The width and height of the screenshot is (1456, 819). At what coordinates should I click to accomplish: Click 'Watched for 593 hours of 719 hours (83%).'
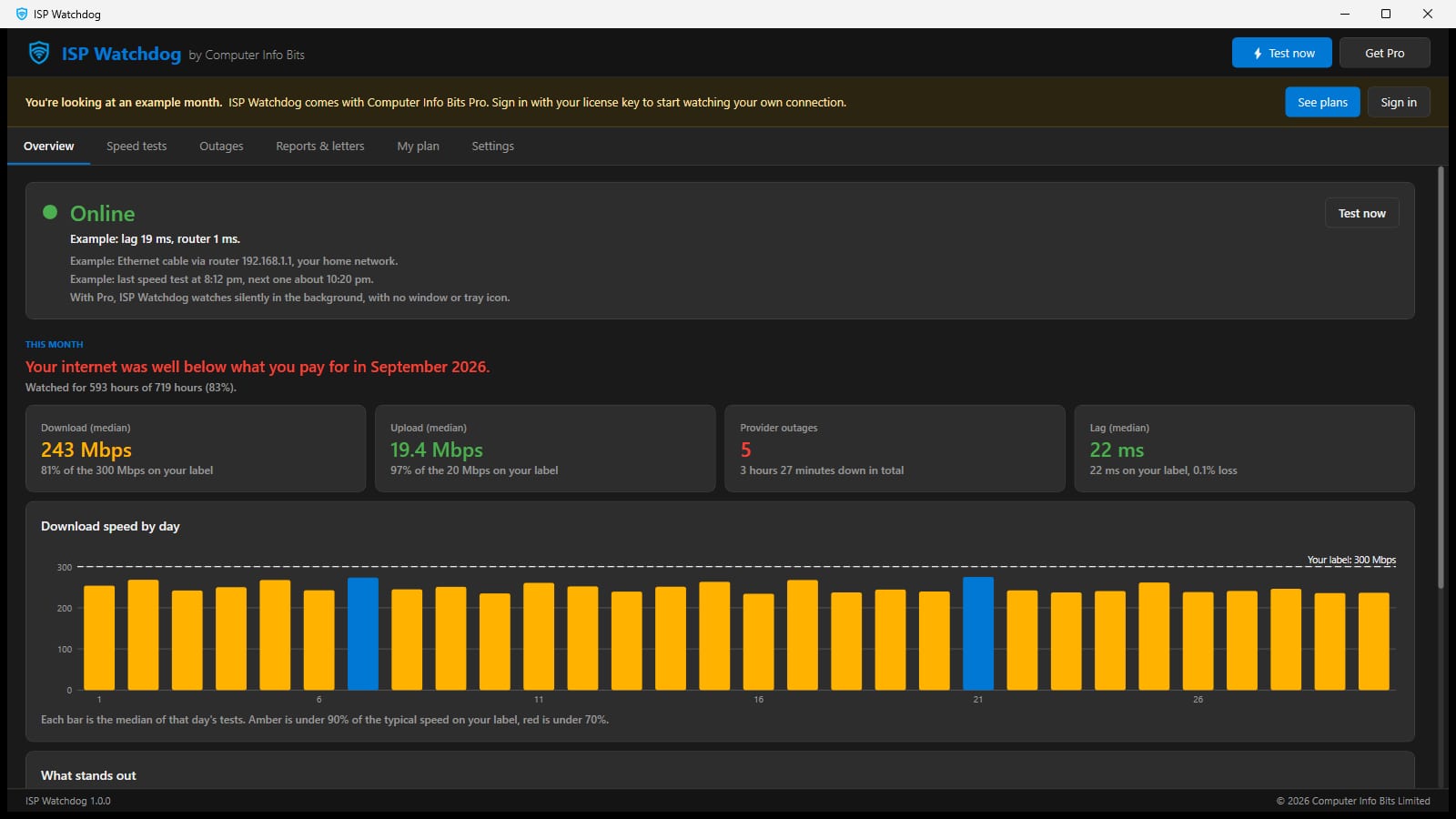click(131, 388)
